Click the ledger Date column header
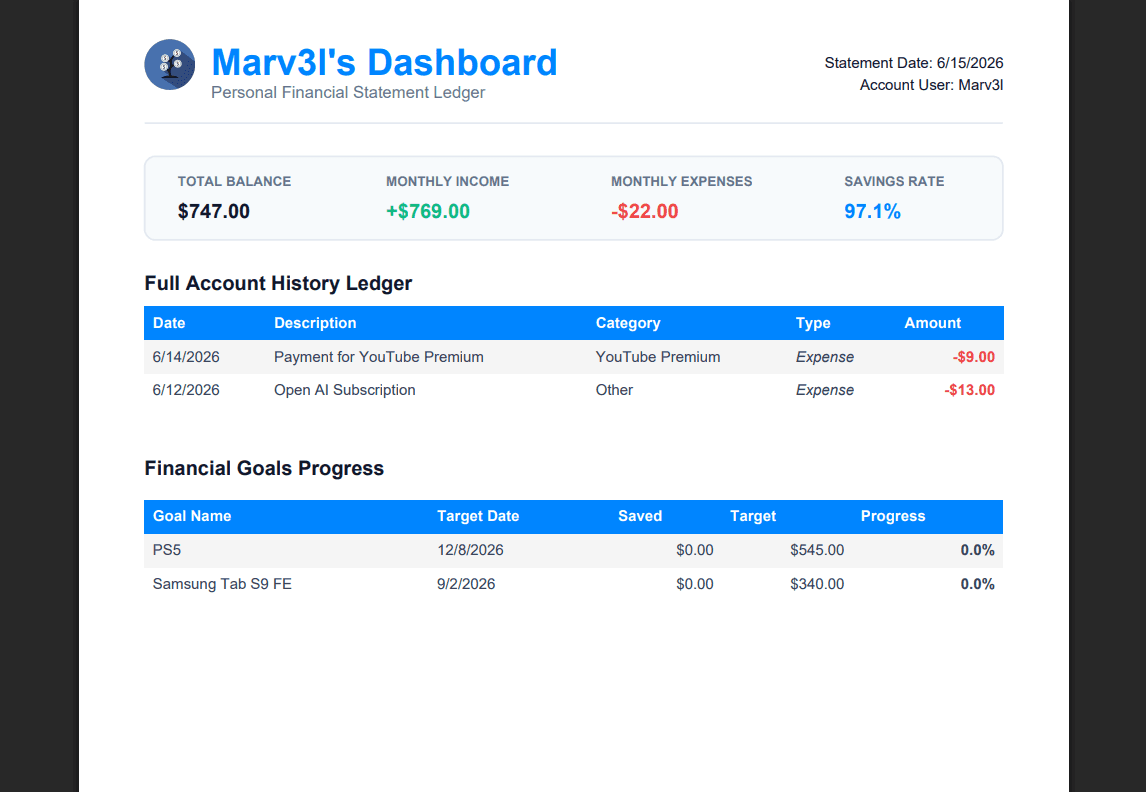 click(x=169, y=323)
